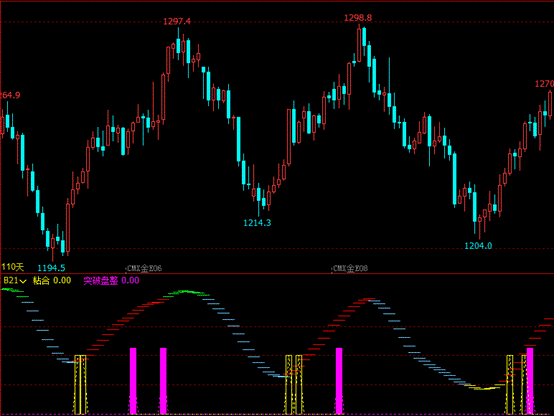Select the 1297.4 high price label
The width and height of the screenshot is (554, 416).
177,22
